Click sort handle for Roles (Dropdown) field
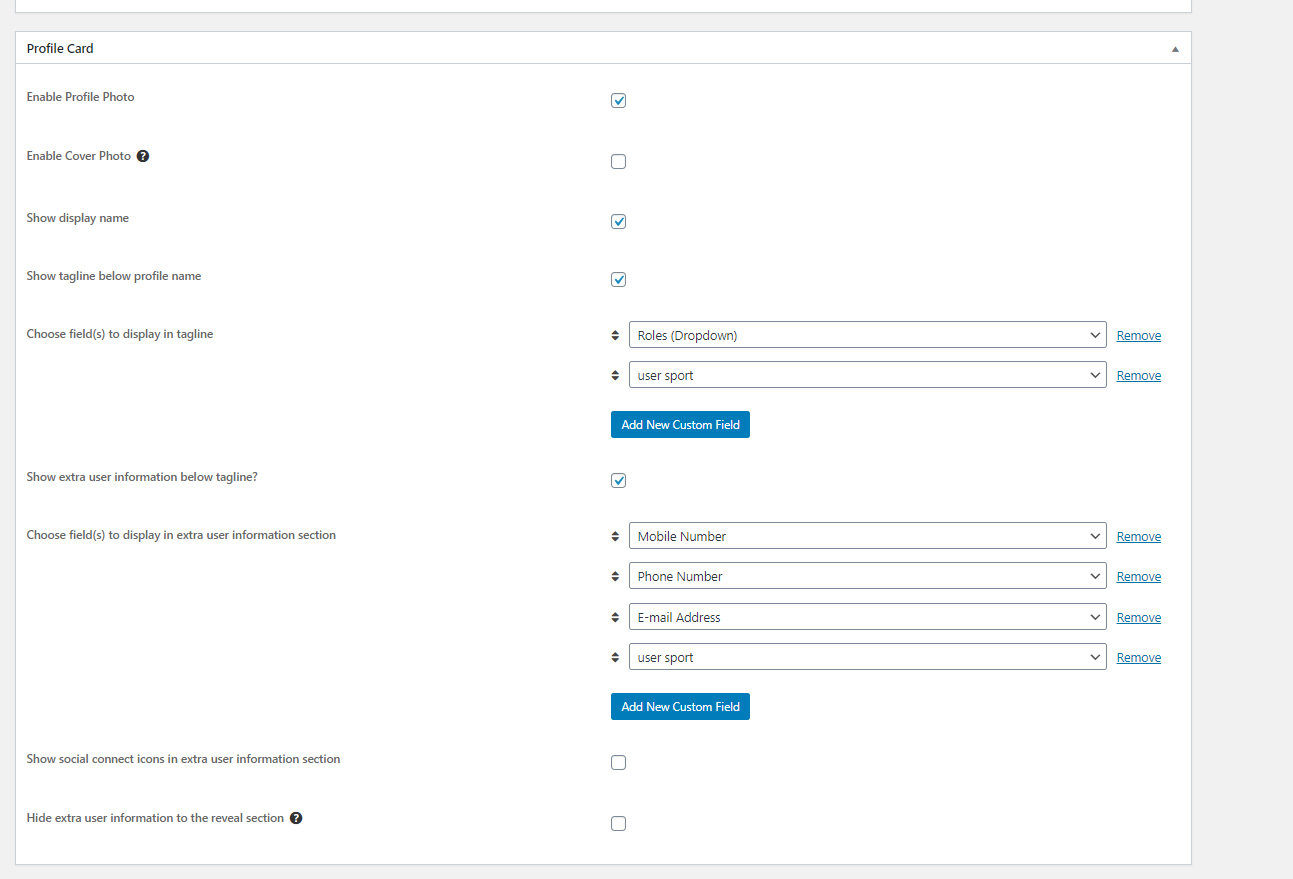Image resolution: width=1293 pixels, height=879 pixels. click(x=615, y=336)
